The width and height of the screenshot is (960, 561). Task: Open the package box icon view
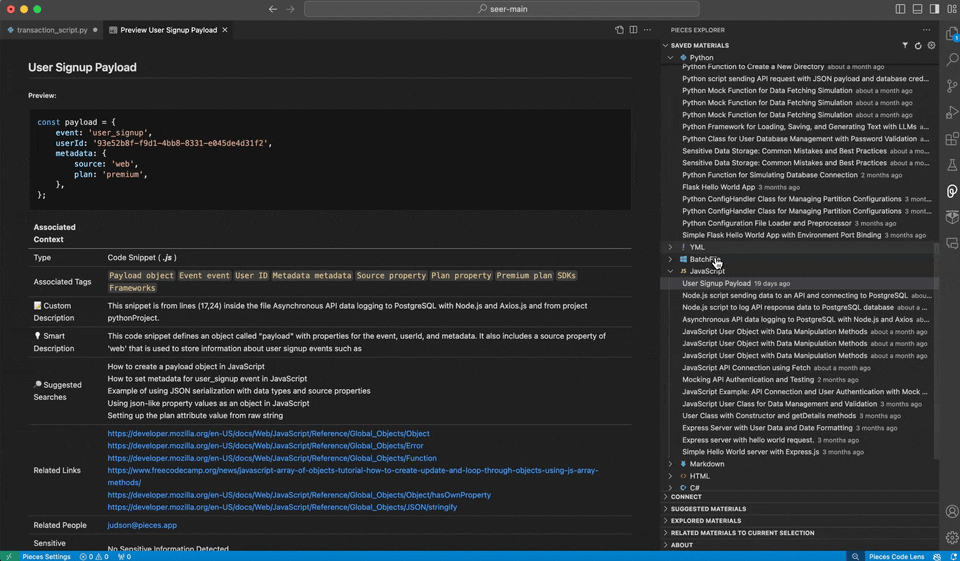(952, 217)
